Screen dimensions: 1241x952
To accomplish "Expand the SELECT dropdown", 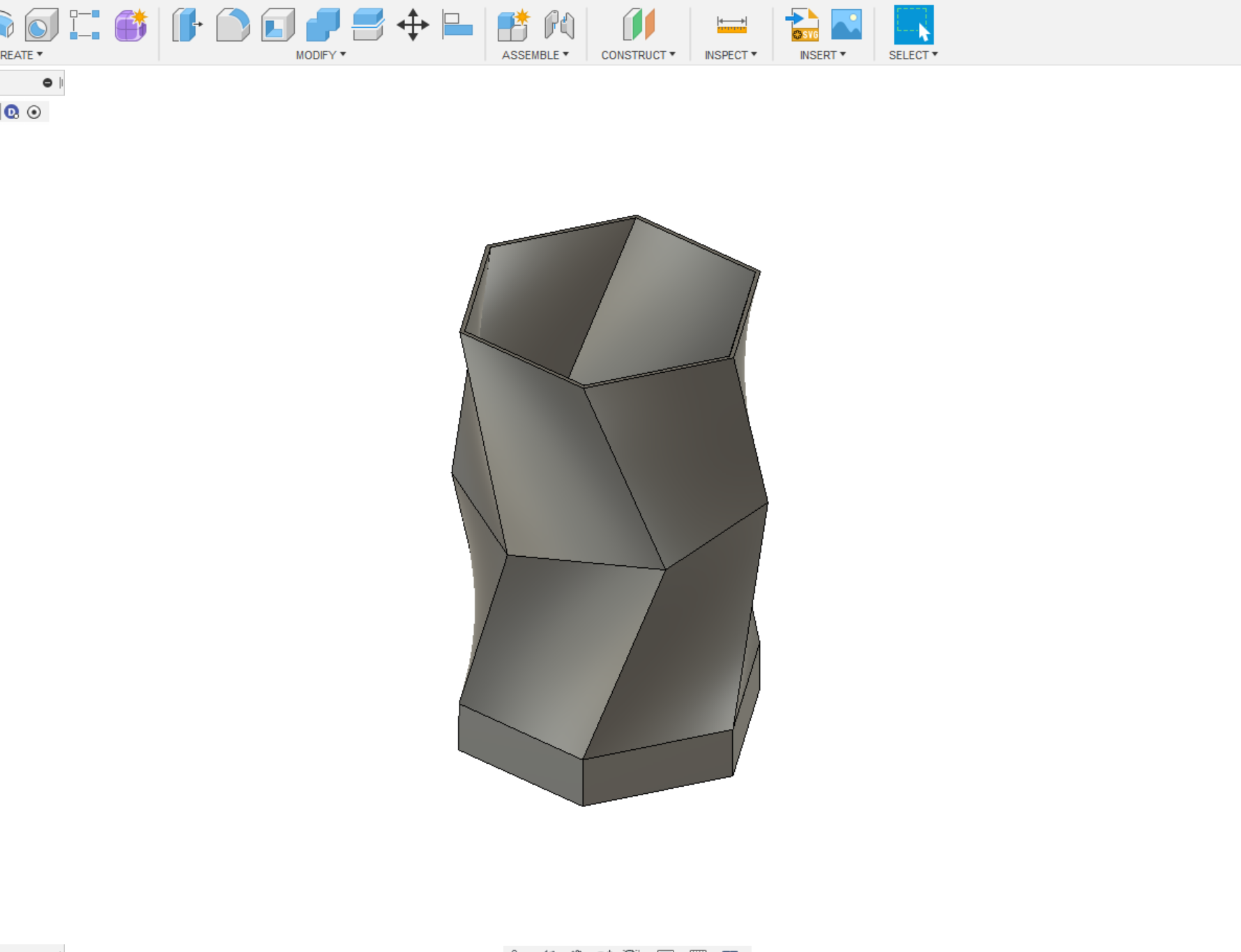I will click(x=913, y=55).
